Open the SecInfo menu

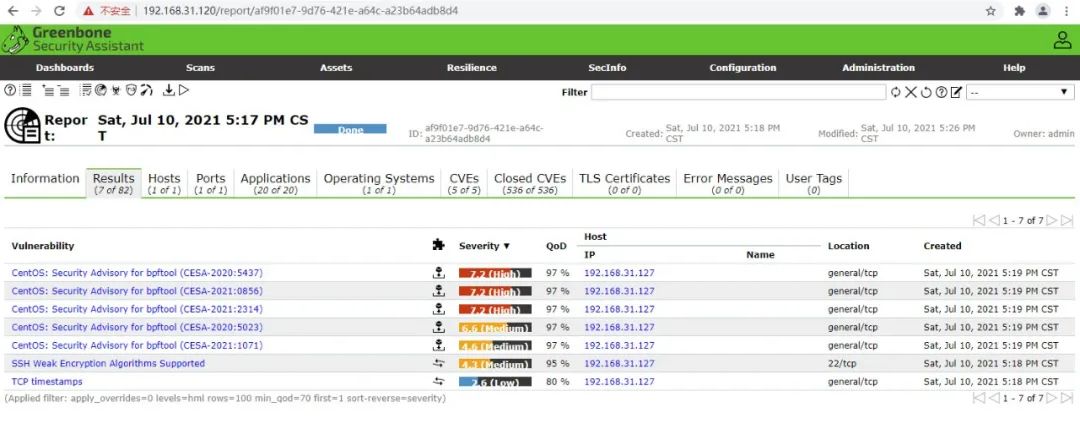click(x=608, y=67)
